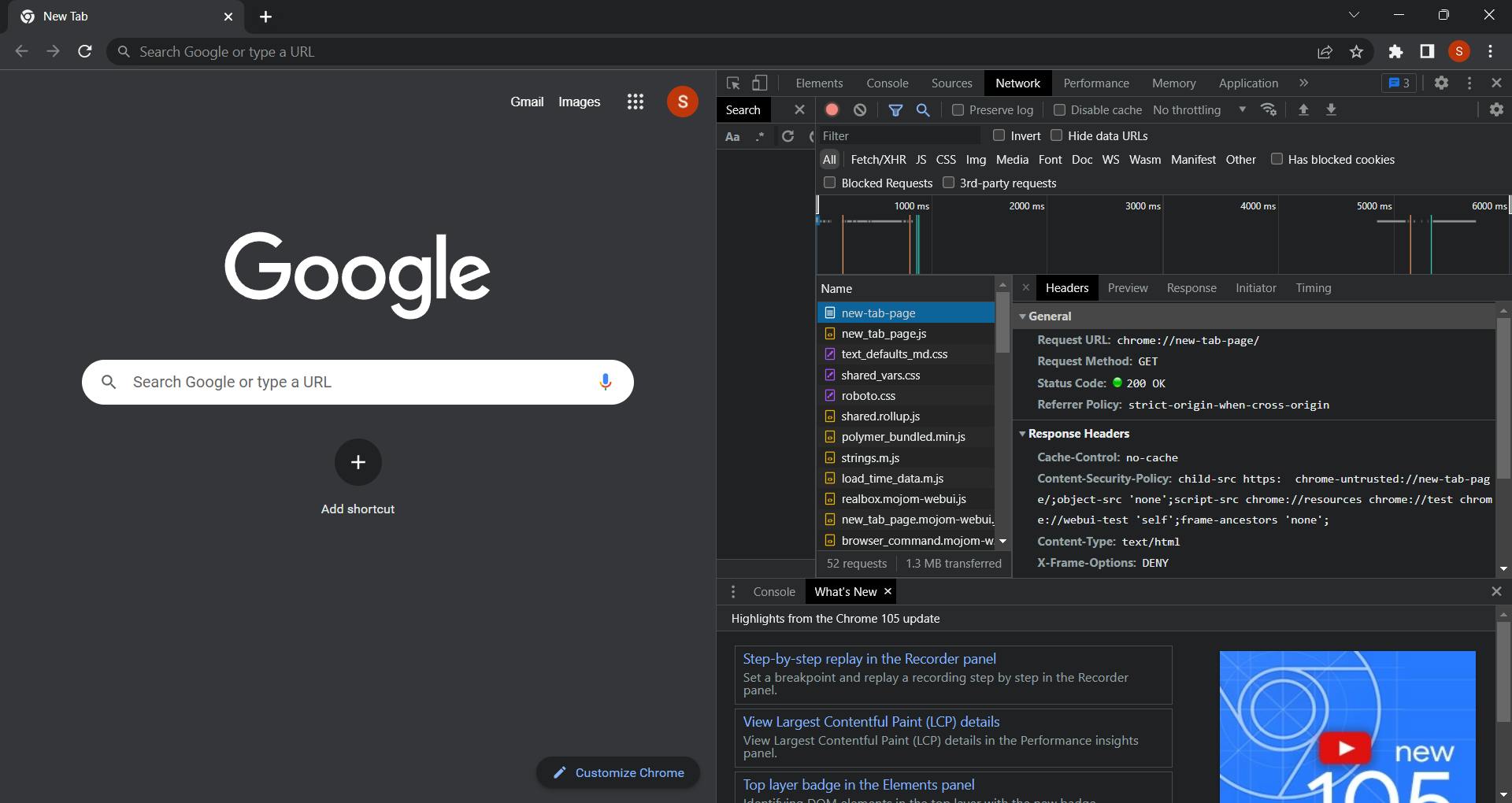Select the inspect element cursor tool
The width and height of the screenshot is (1512, 803).
(732, 83)
